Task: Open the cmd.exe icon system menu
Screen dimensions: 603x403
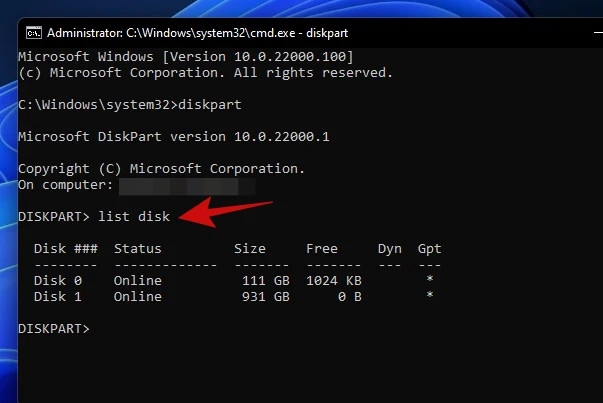Action: [34, 33]
